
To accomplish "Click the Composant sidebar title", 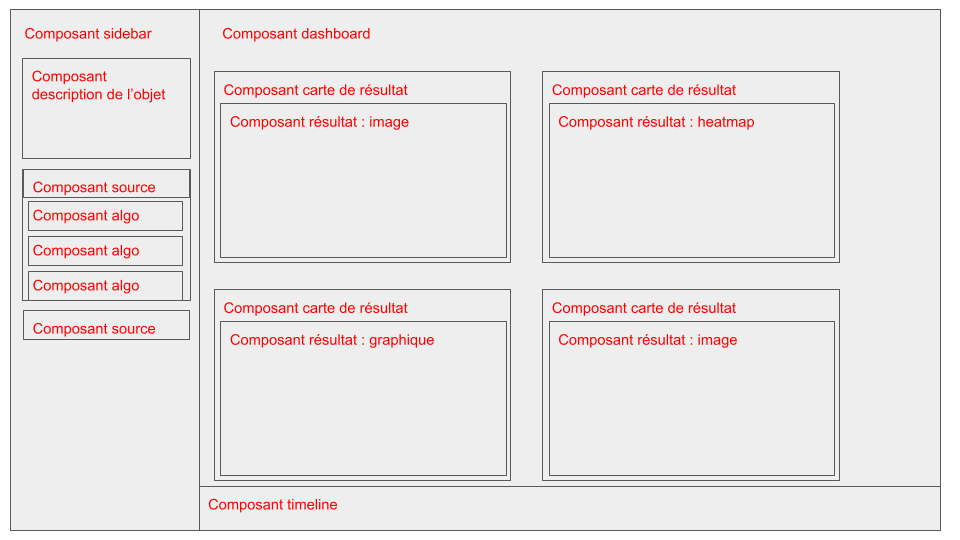I will pyautogui.click(x=88, y=34).
